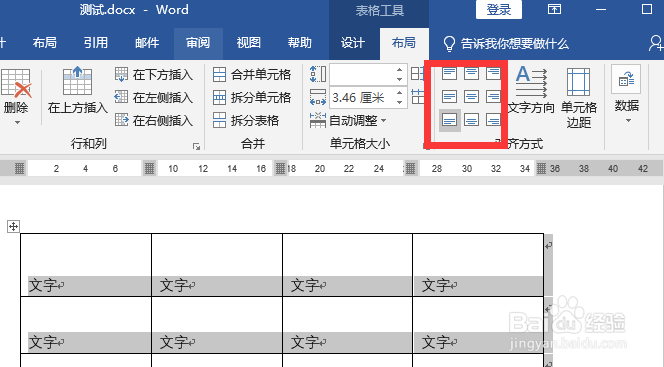Decrease column width with down spinner
Viewport: 664px width, 367px height.
click(399, 102)
